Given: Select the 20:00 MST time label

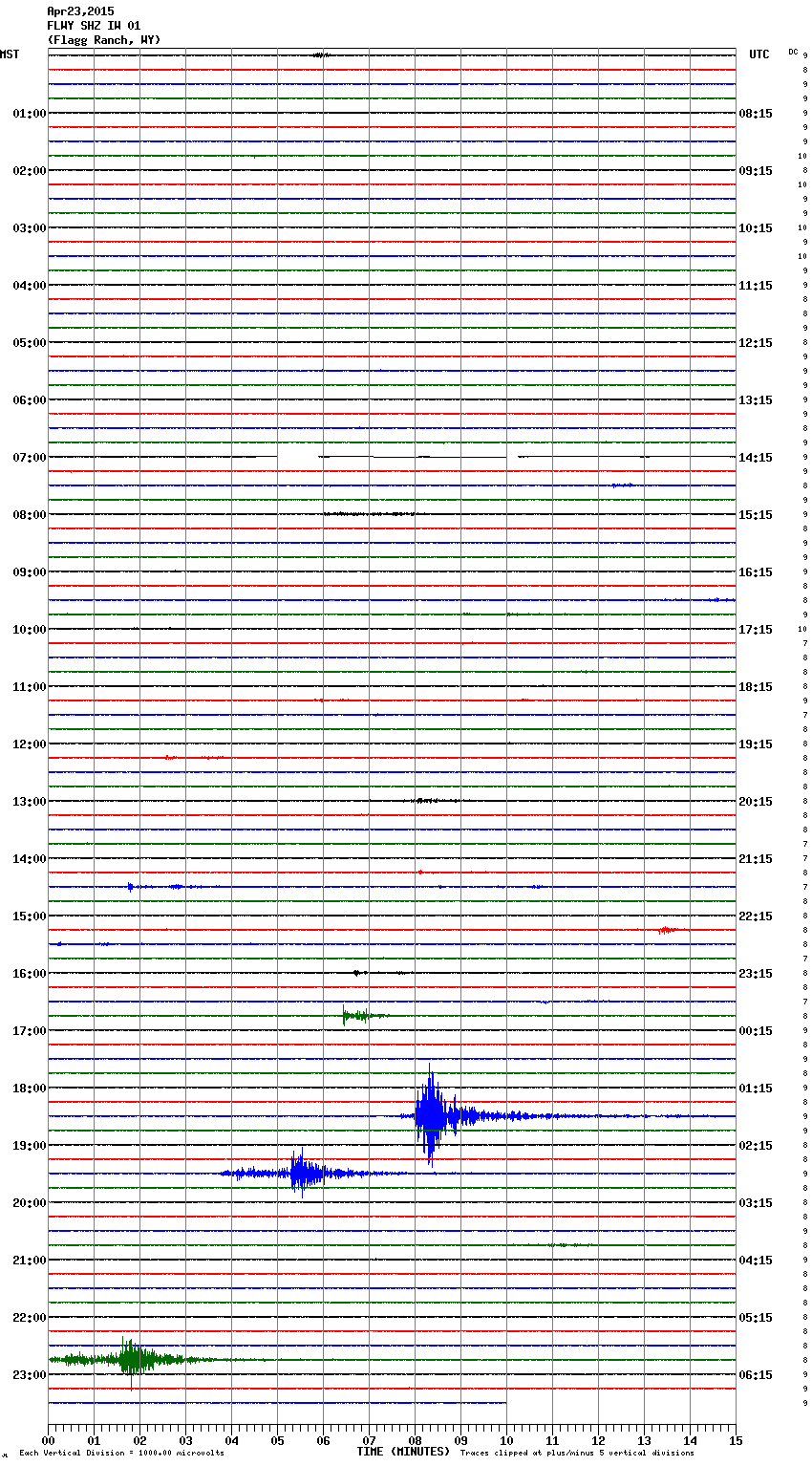Looking at the screenshot, I should (x=30, y=1203).
